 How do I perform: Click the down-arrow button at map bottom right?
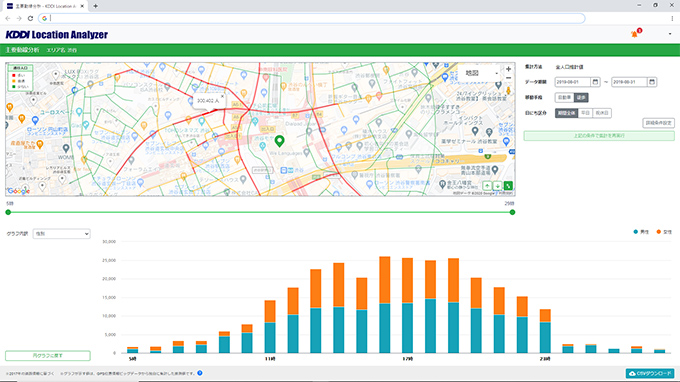point(497,186)
